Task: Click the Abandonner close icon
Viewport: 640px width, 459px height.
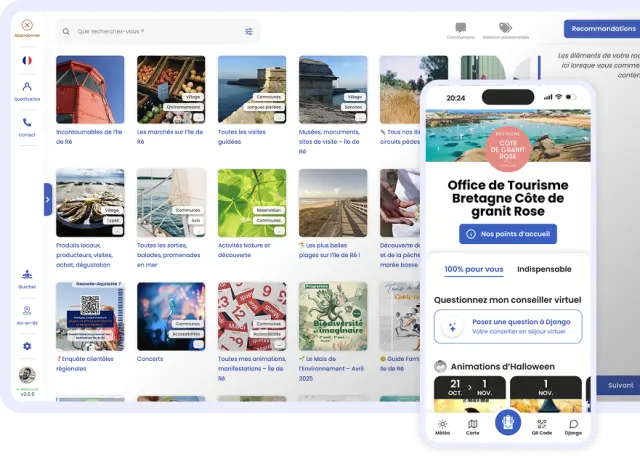Action: click(x=27, y=25)
